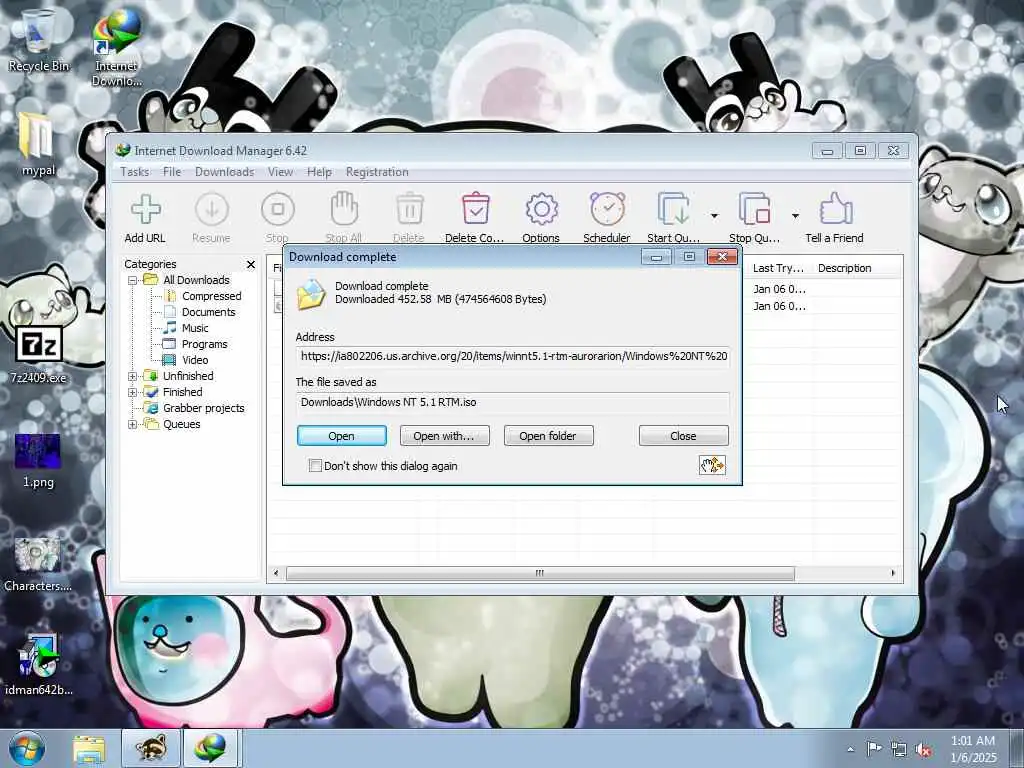Open the View menu

point(280,172)
